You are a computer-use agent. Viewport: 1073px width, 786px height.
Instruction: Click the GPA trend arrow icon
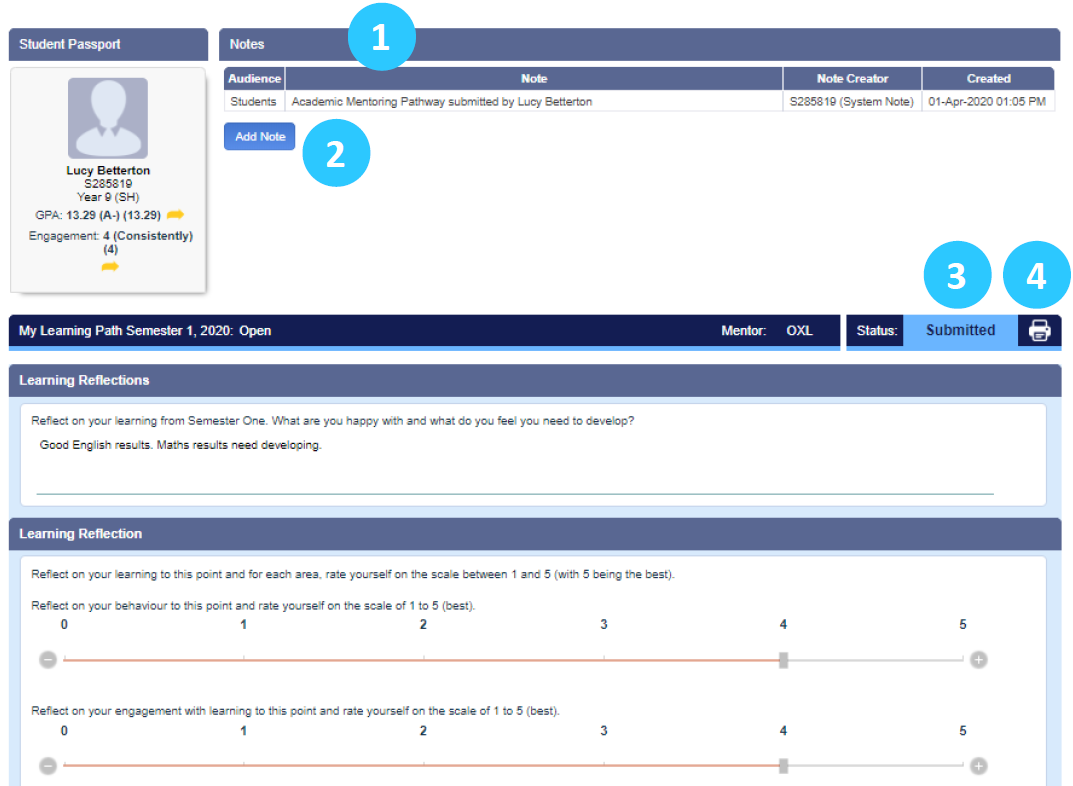(175, 215)
